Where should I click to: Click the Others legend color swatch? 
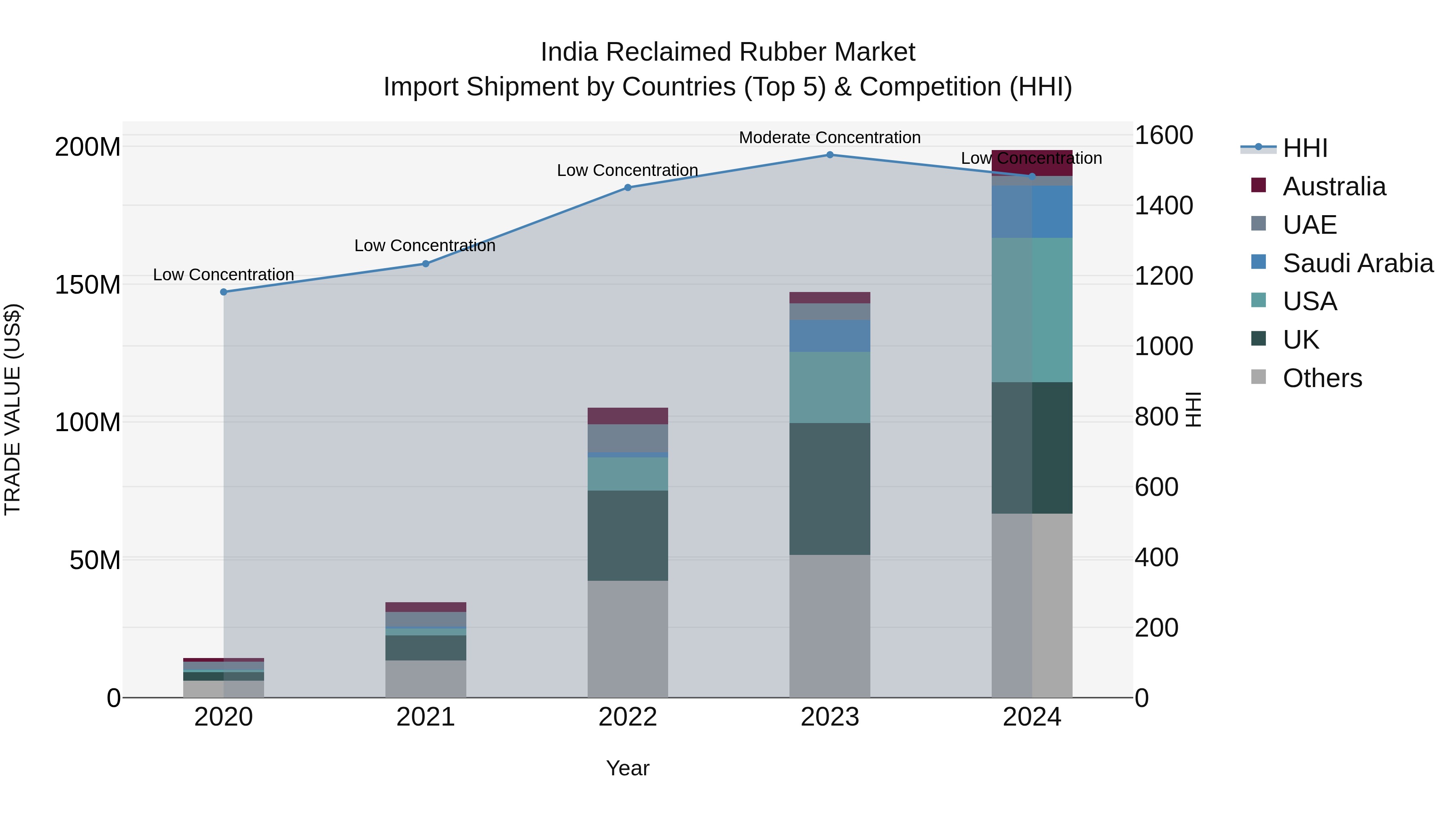pyautogui.click(x=1259, y=378)
